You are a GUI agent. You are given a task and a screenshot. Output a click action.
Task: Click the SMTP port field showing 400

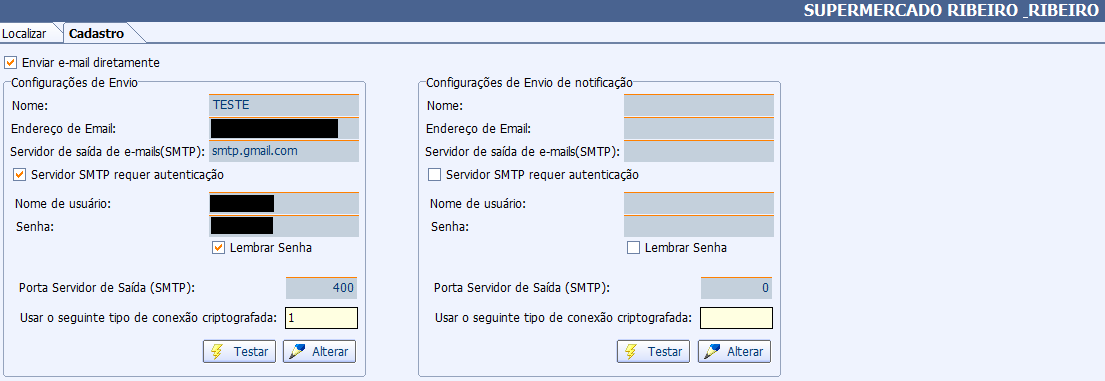[x=322, y=288]
